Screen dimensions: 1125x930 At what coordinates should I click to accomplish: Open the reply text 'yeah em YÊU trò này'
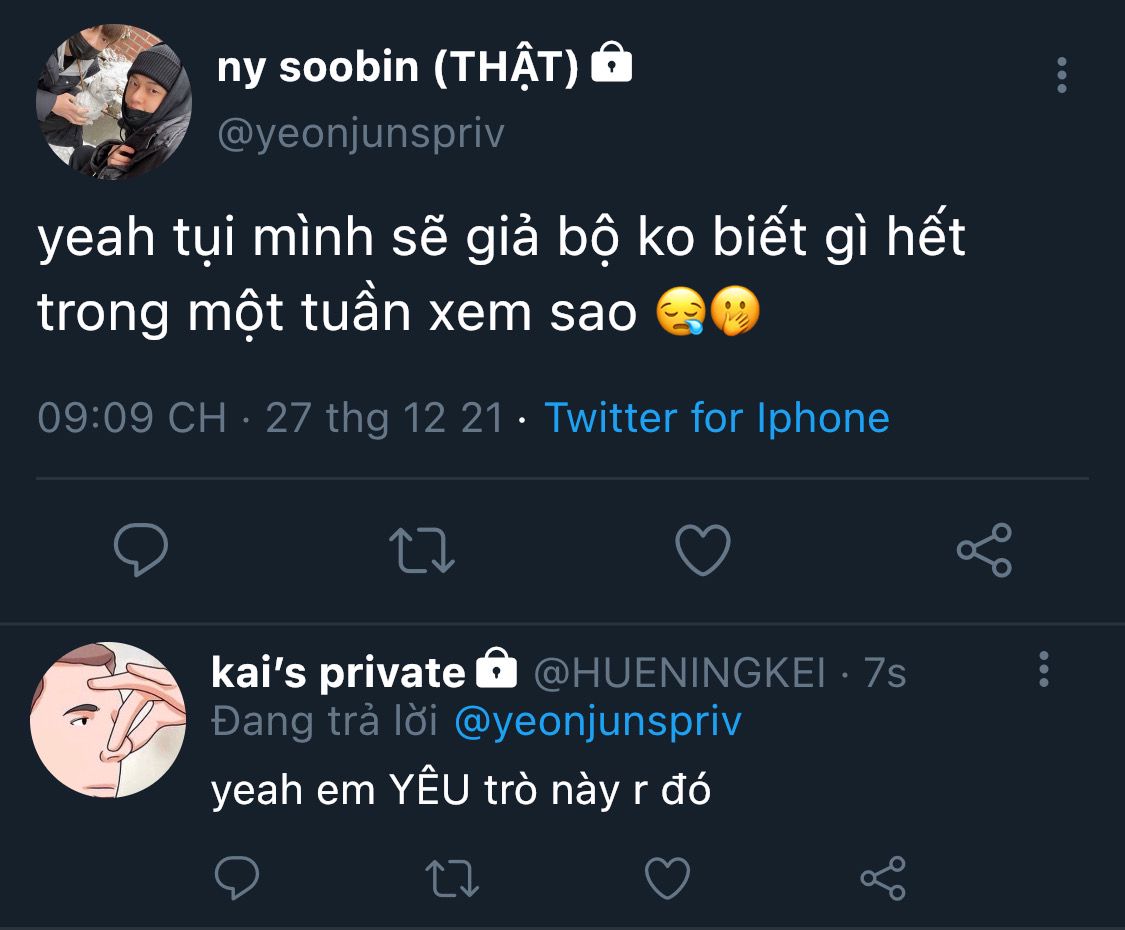click(x=461, y=791)
